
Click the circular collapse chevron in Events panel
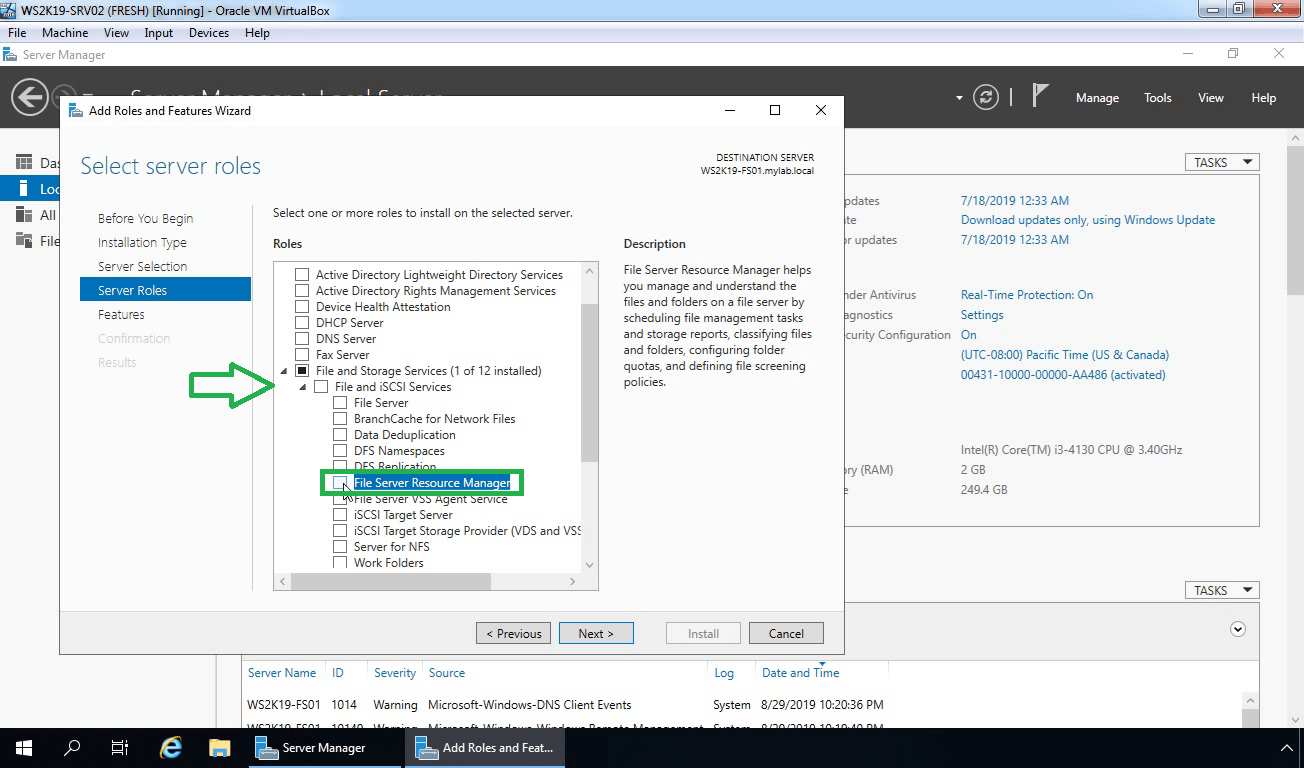pos(1238,629)
